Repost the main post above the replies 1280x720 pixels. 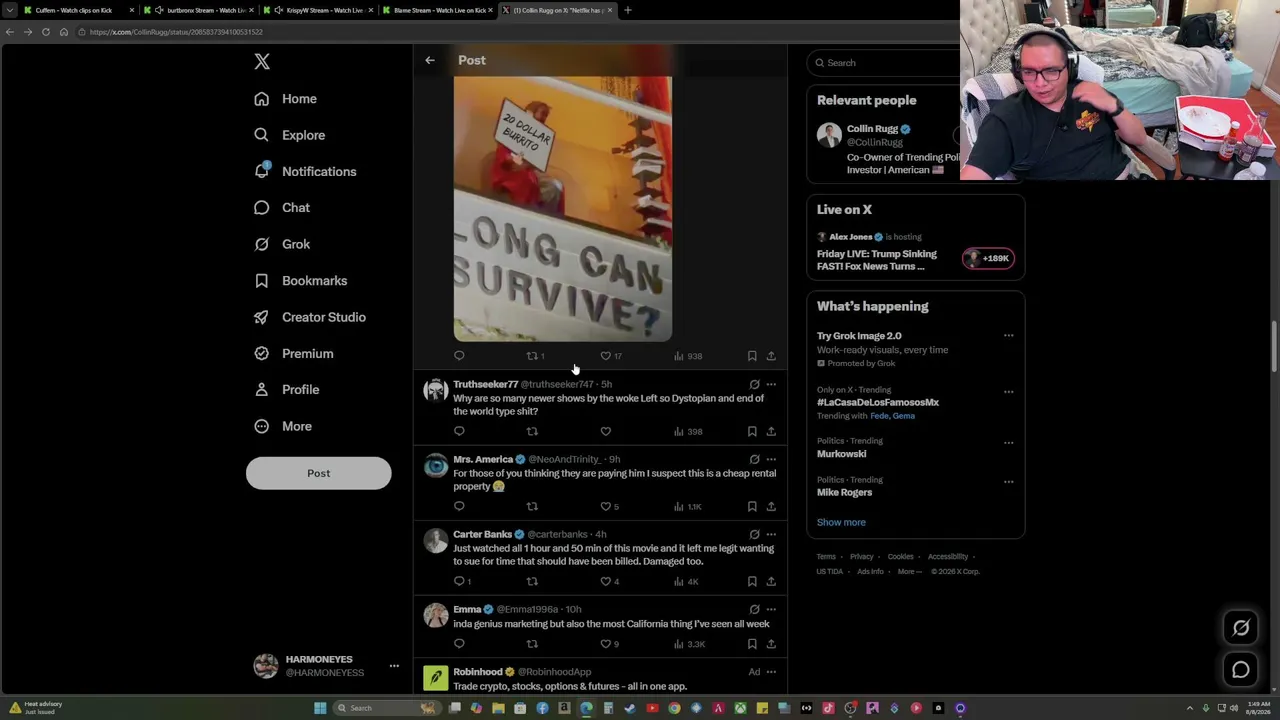pyautogui.click(x=532, y=356)
